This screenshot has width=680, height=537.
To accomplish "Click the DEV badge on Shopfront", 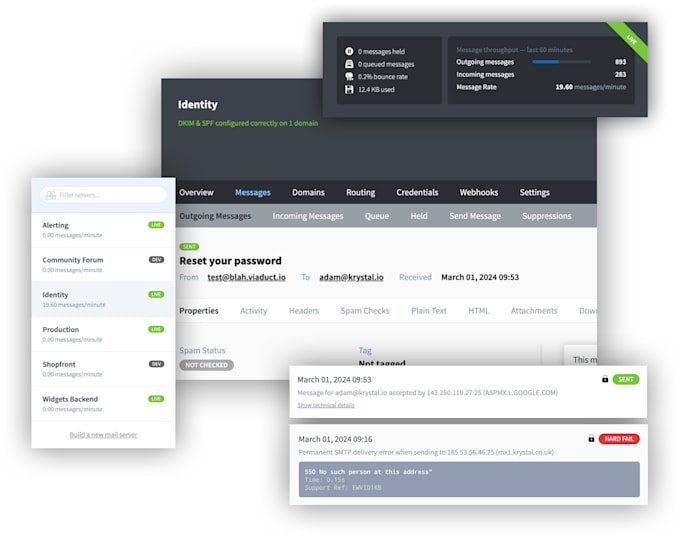I will [156, 364].
